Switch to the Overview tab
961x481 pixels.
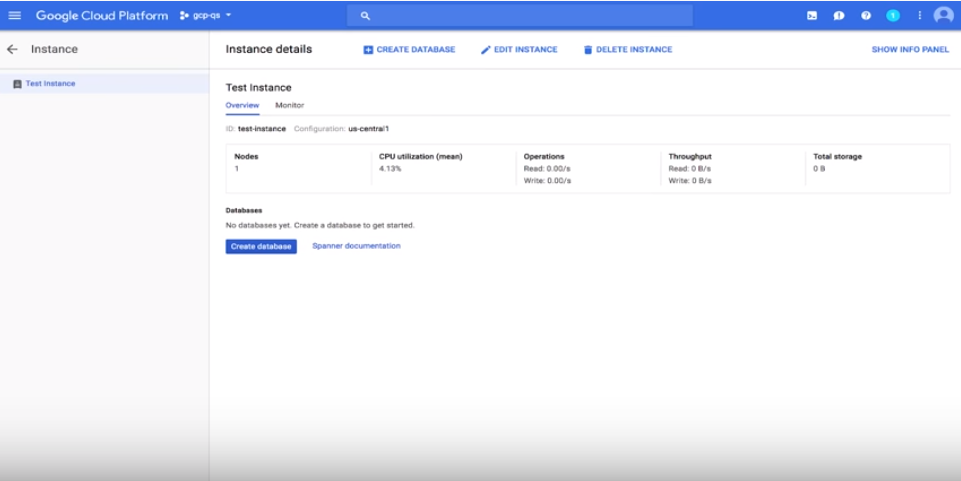242,105
